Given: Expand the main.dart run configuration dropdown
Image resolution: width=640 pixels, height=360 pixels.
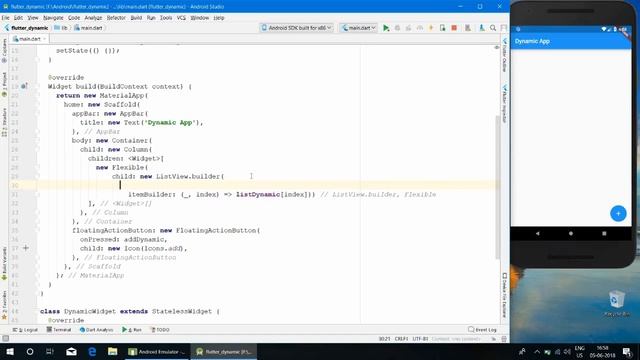Looking at the screenshot, I should tap(358, 28).
